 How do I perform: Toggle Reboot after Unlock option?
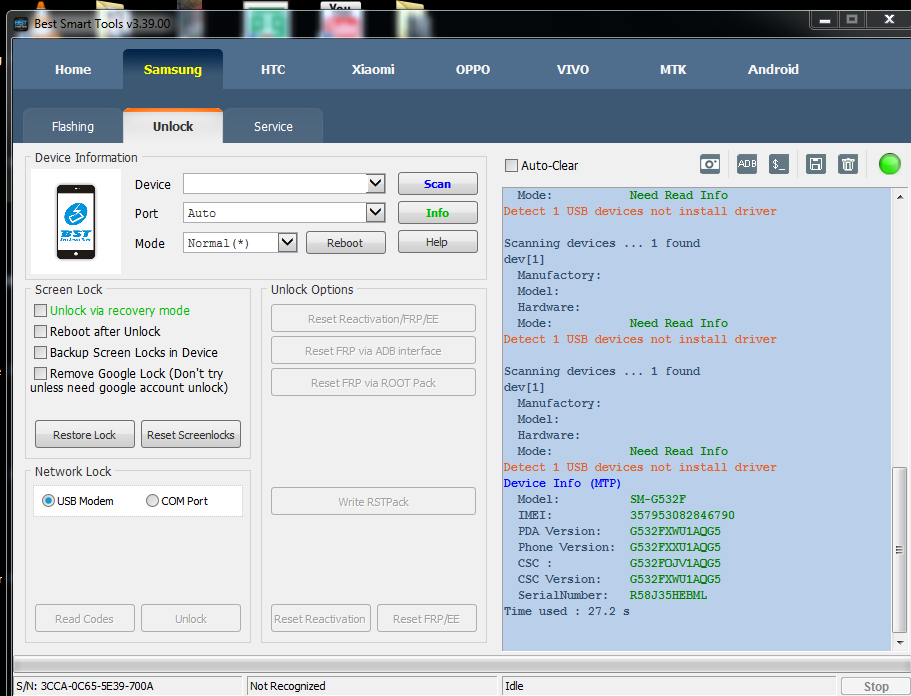40,332
